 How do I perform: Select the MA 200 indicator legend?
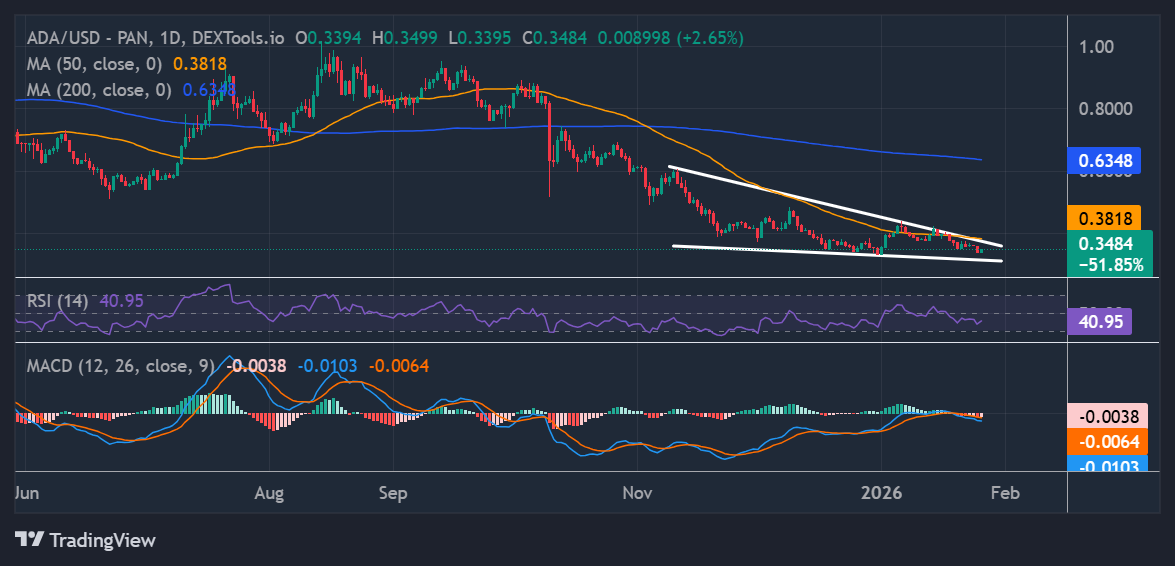tap(95, 90)
